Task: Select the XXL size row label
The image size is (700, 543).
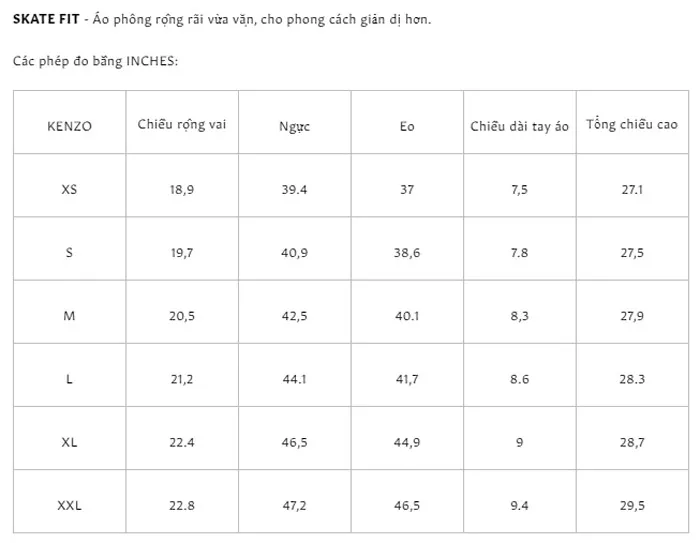Action: (69, 505)
